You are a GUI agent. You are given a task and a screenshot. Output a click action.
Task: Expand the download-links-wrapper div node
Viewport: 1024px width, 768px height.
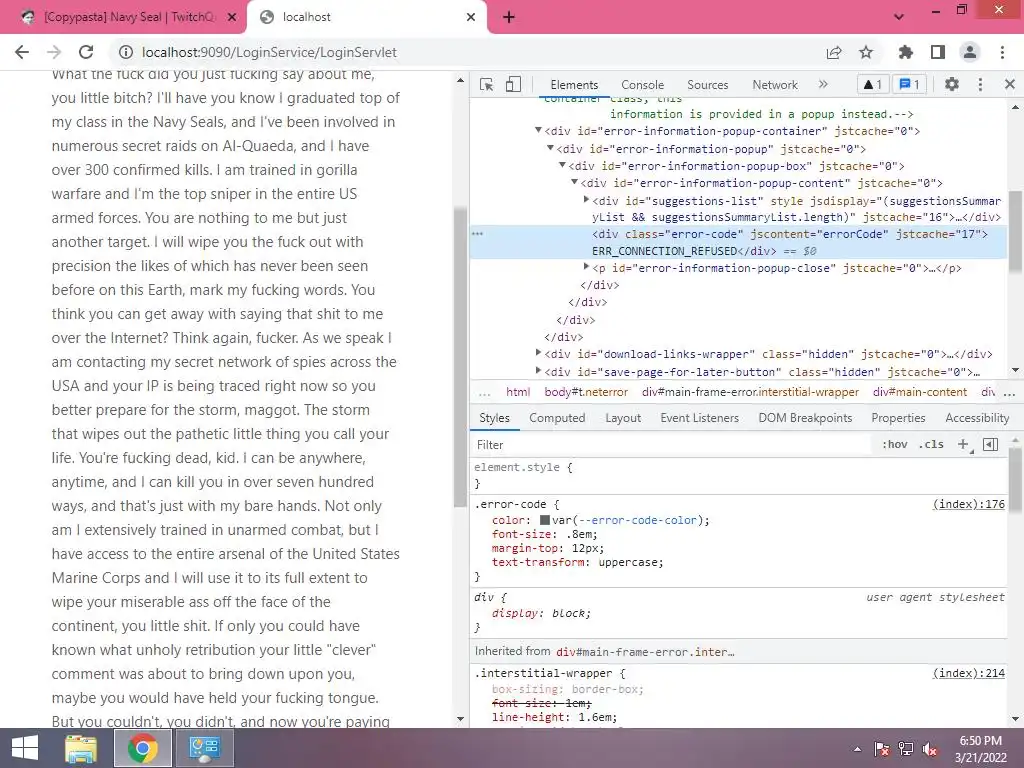538,353
